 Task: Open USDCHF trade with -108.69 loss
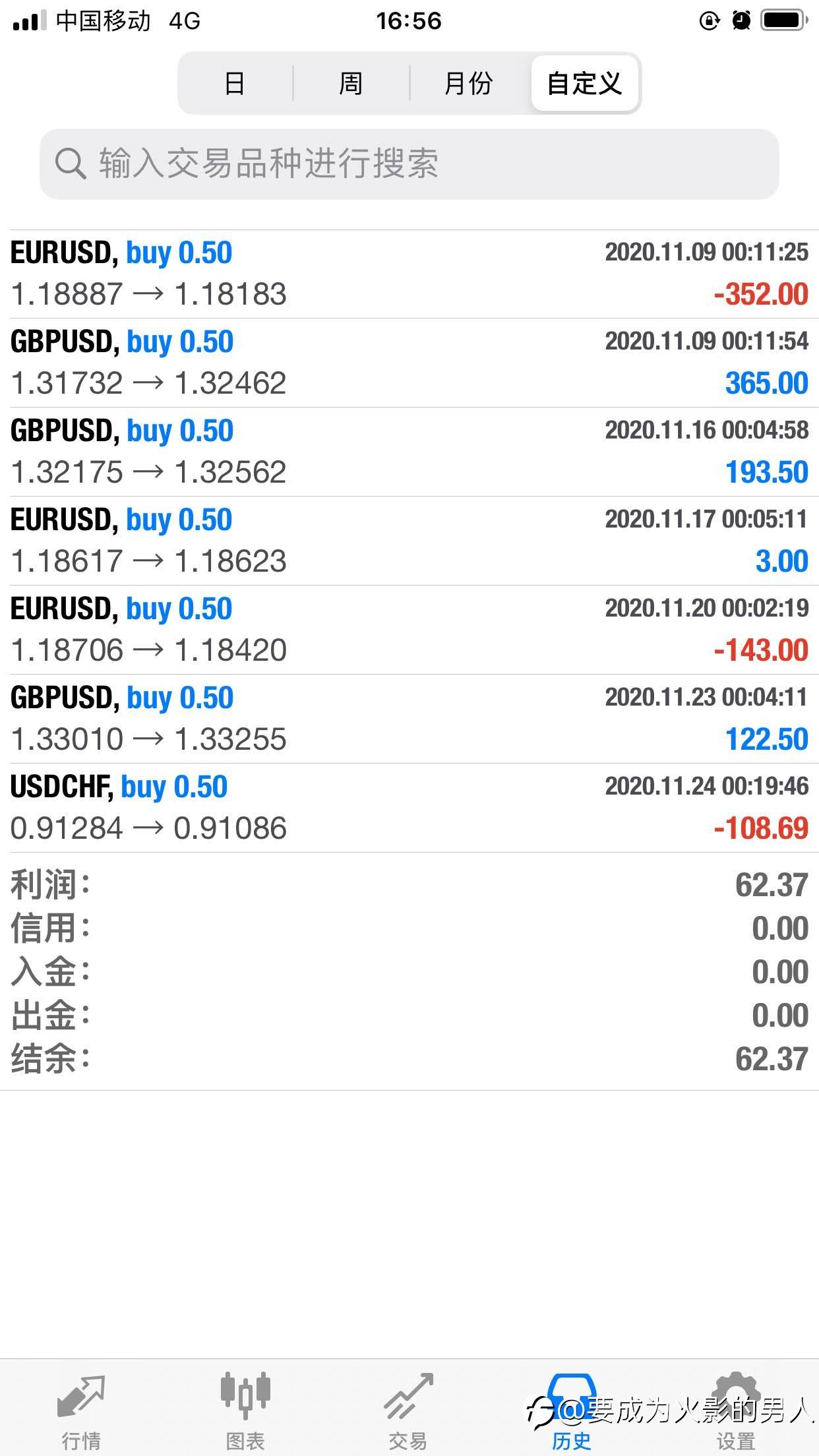click(x=409, y=808)
